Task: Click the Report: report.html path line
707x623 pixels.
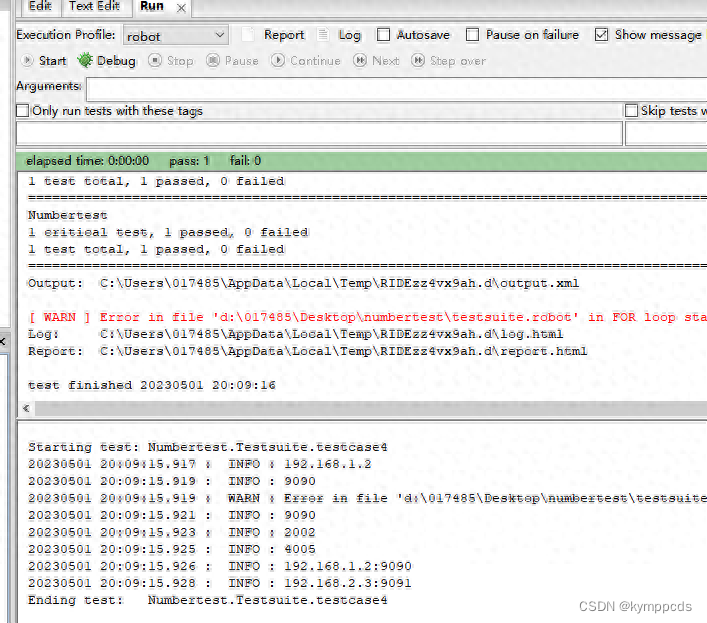Action: pos(308,351)
